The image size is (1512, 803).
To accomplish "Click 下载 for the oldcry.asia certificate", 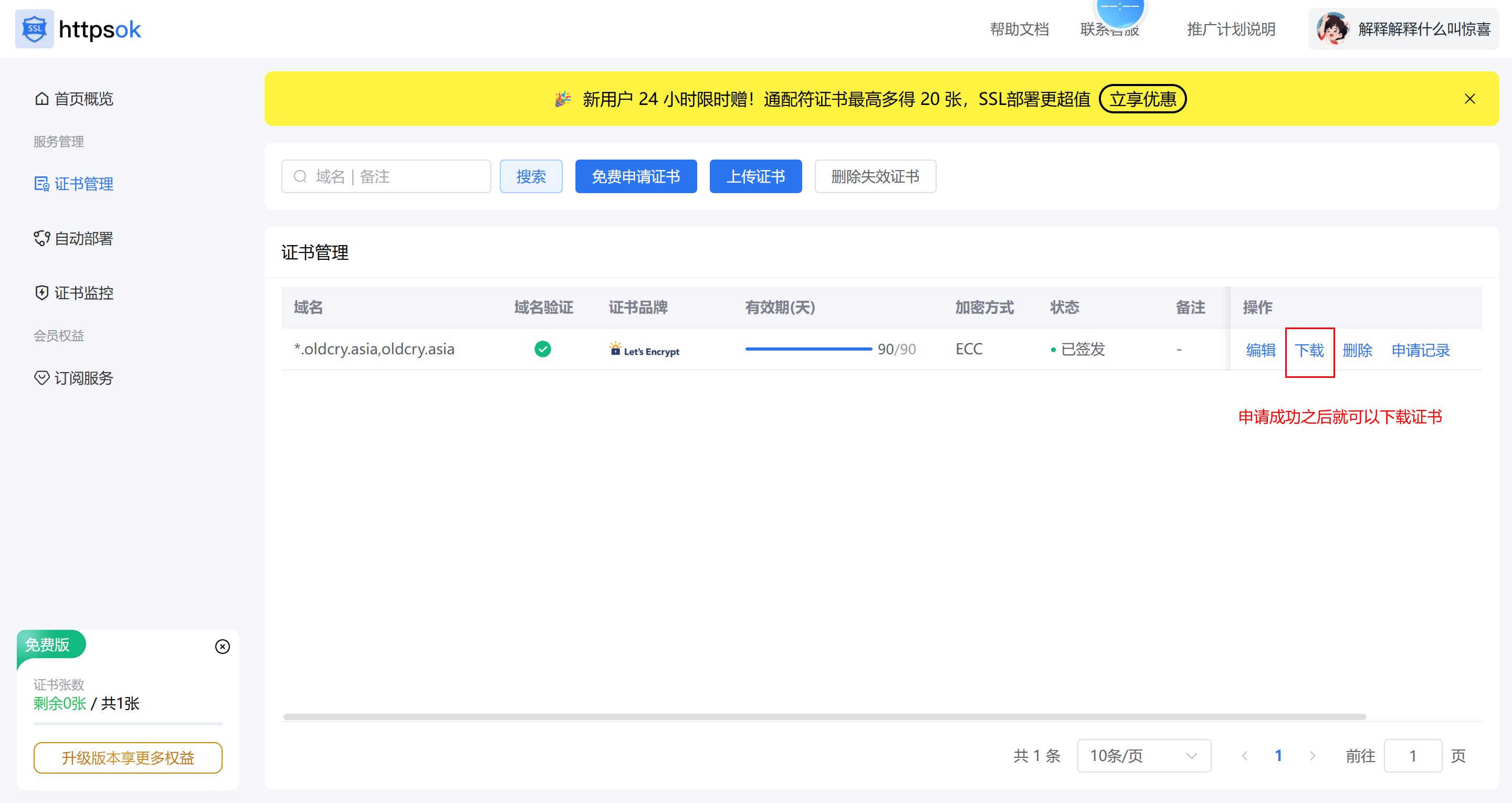I will (1309, 350).
